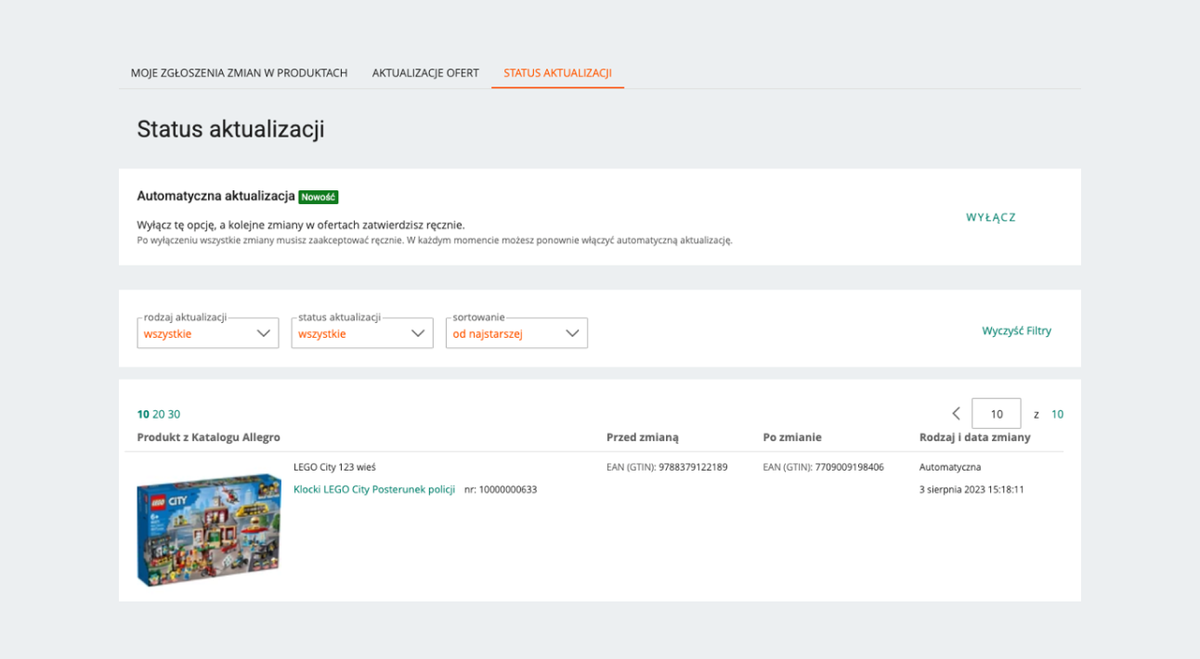Click the Wyczyść Filtry link

1016,331
